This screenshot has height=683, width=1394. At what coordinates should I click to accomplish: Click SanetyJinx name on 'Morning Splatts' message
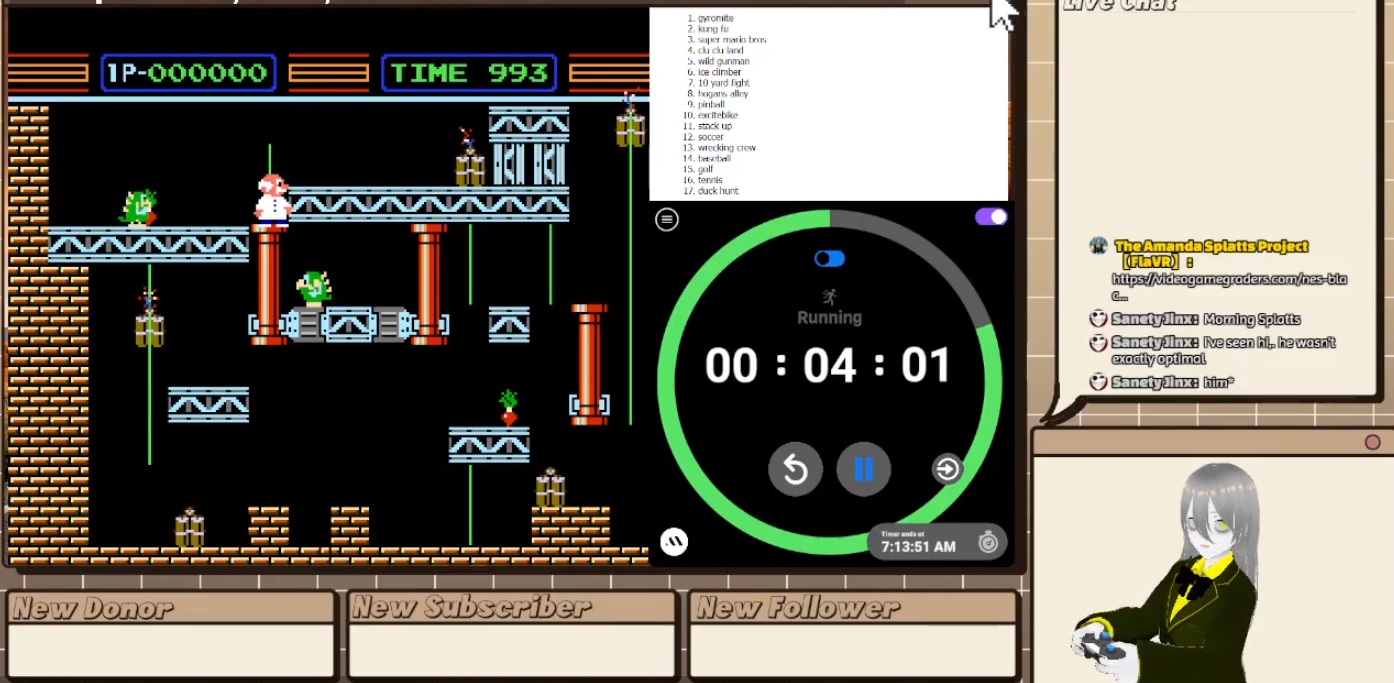(x=1155, y=319)
